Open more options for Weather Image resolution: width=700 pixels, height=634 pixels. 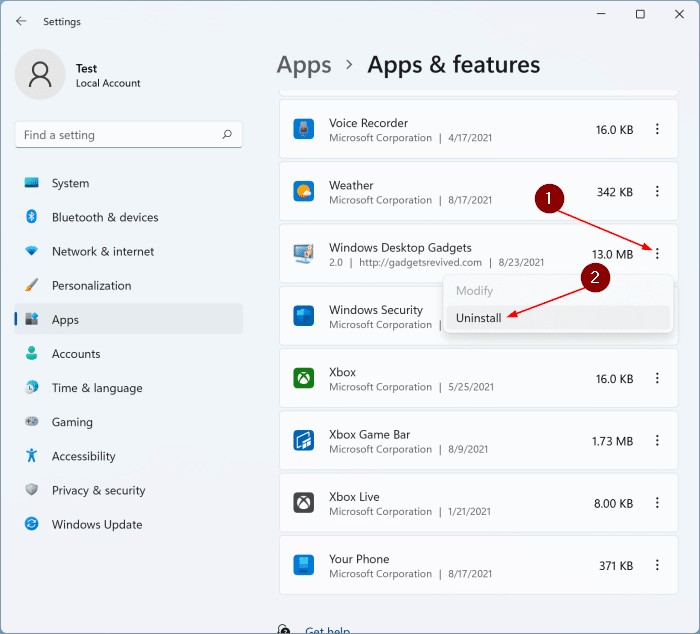657,192
